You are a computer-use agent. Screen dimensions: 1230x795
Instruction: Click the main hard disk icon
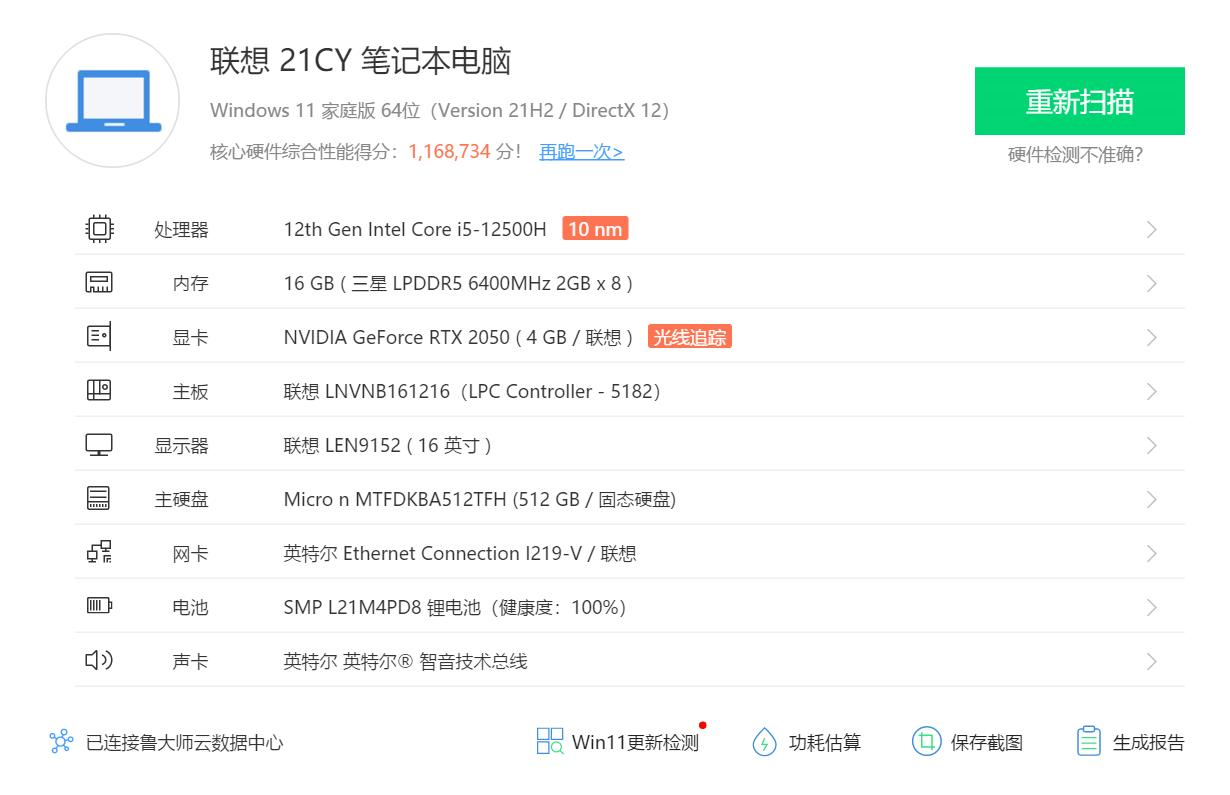tap(99, 499)
